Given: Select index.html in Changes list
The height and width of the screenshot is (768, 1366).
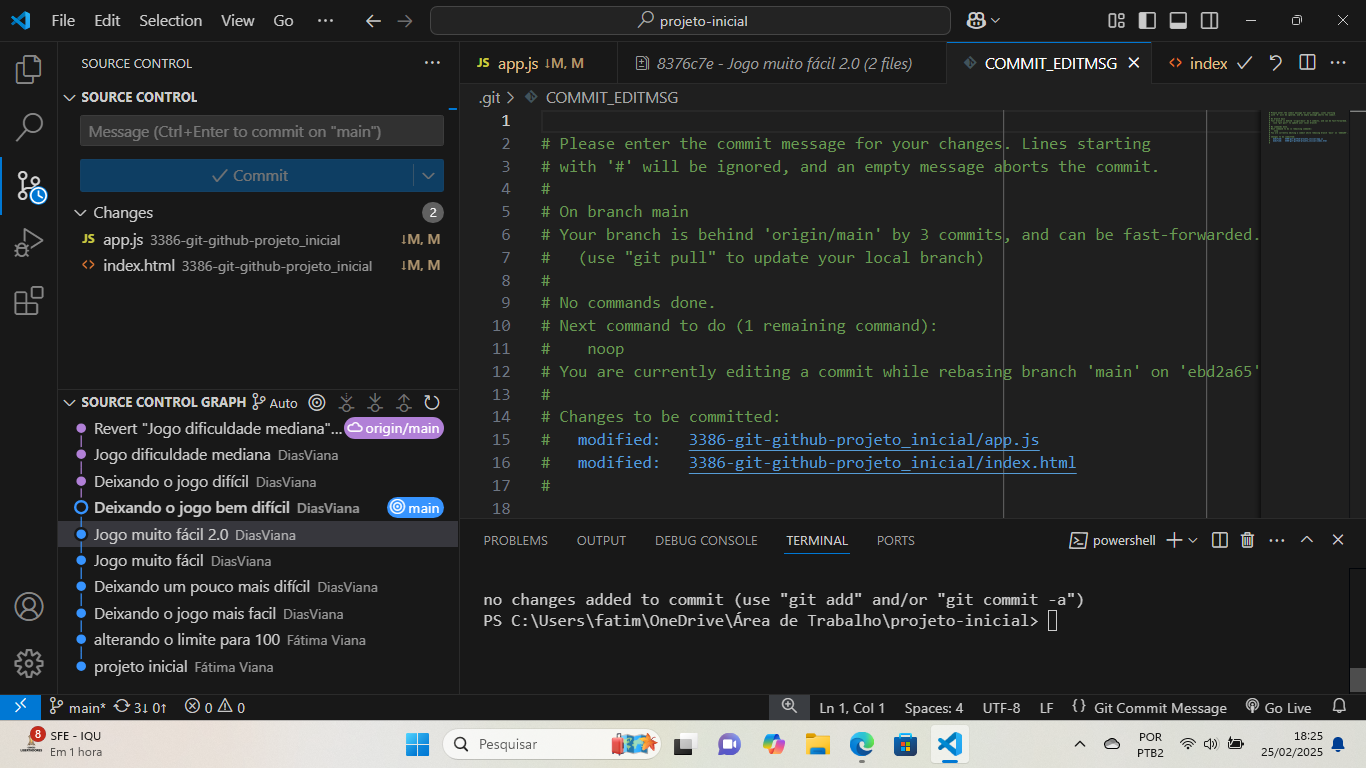Looking at the screenshot, I should pyautogui.click(x=258, y=266).
